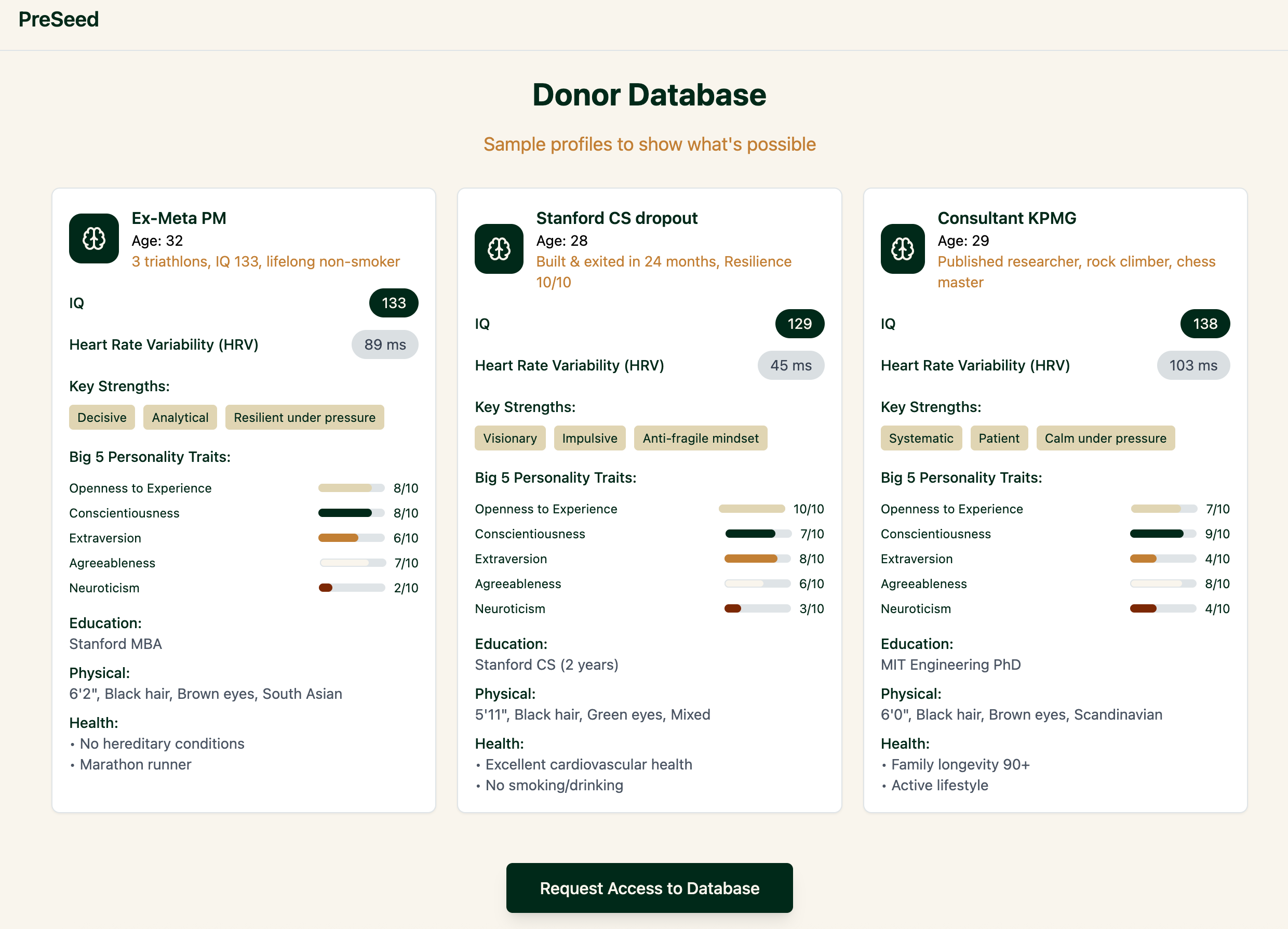Select the Decisive strength tag
Screen dimensions: 1288x929
click(x=102, y=418)
